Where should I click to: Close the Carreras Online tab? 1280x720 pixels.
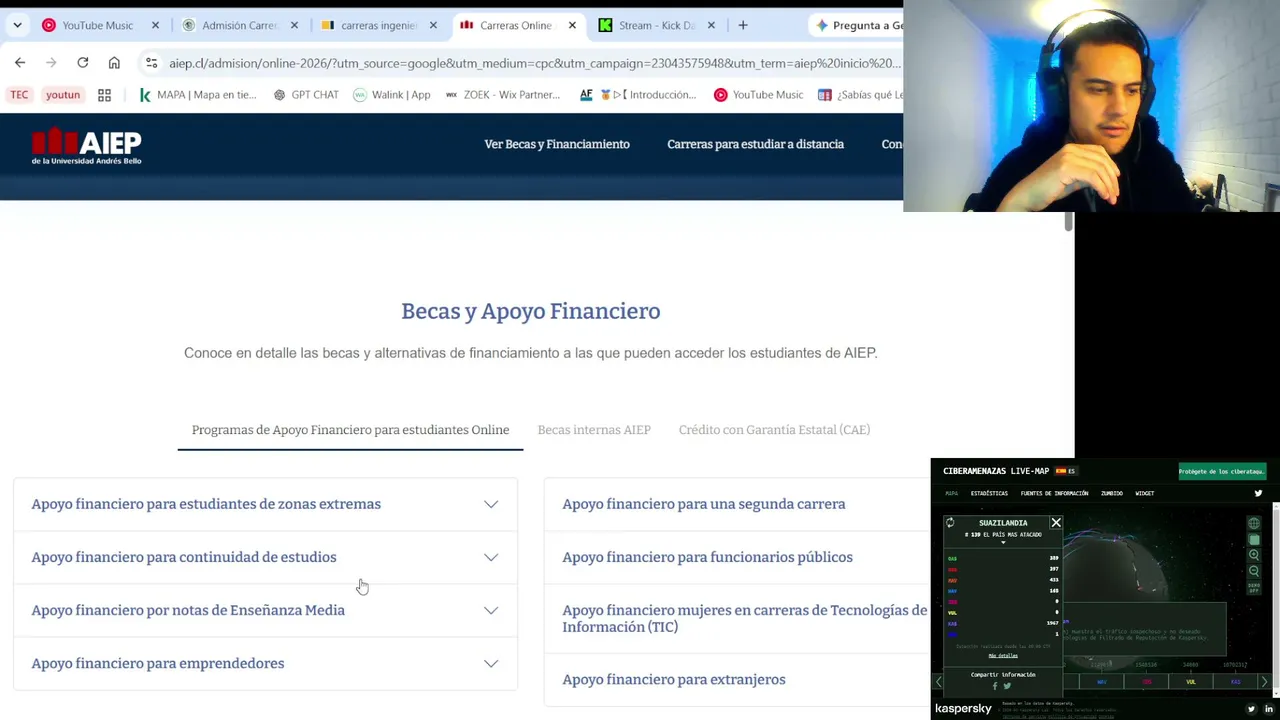tap(572, 25)
